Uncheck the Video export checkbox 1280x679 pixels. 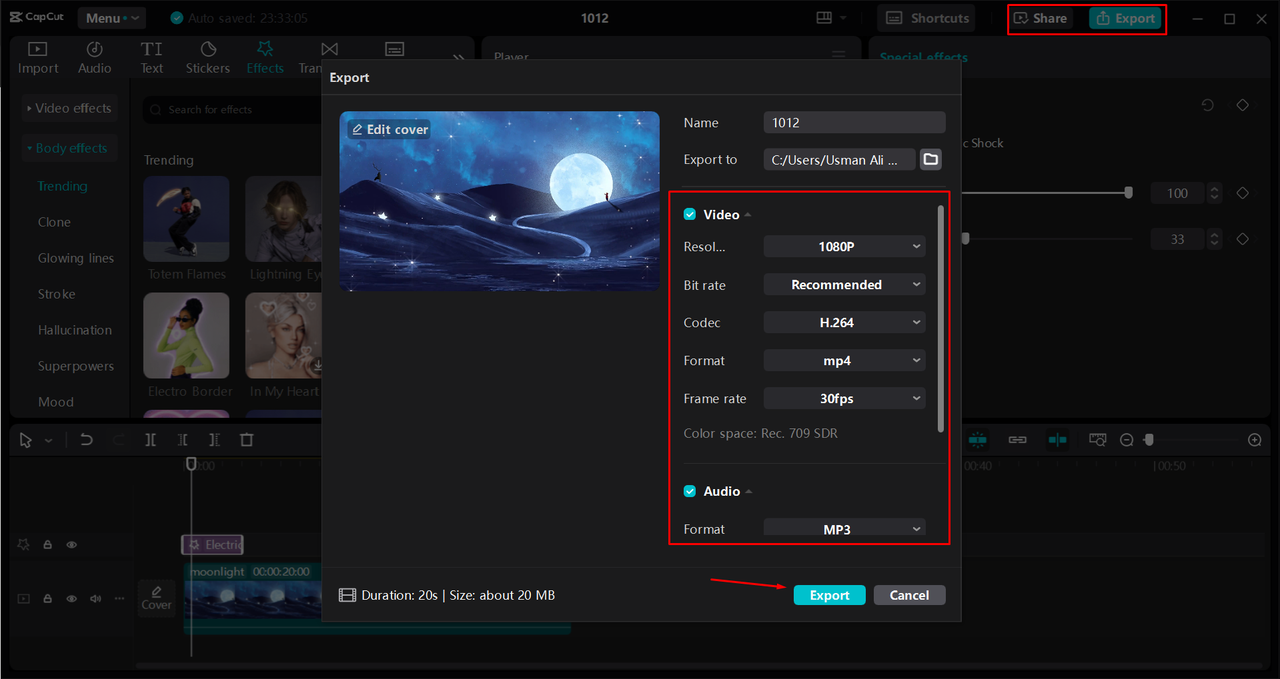(689, 215)
